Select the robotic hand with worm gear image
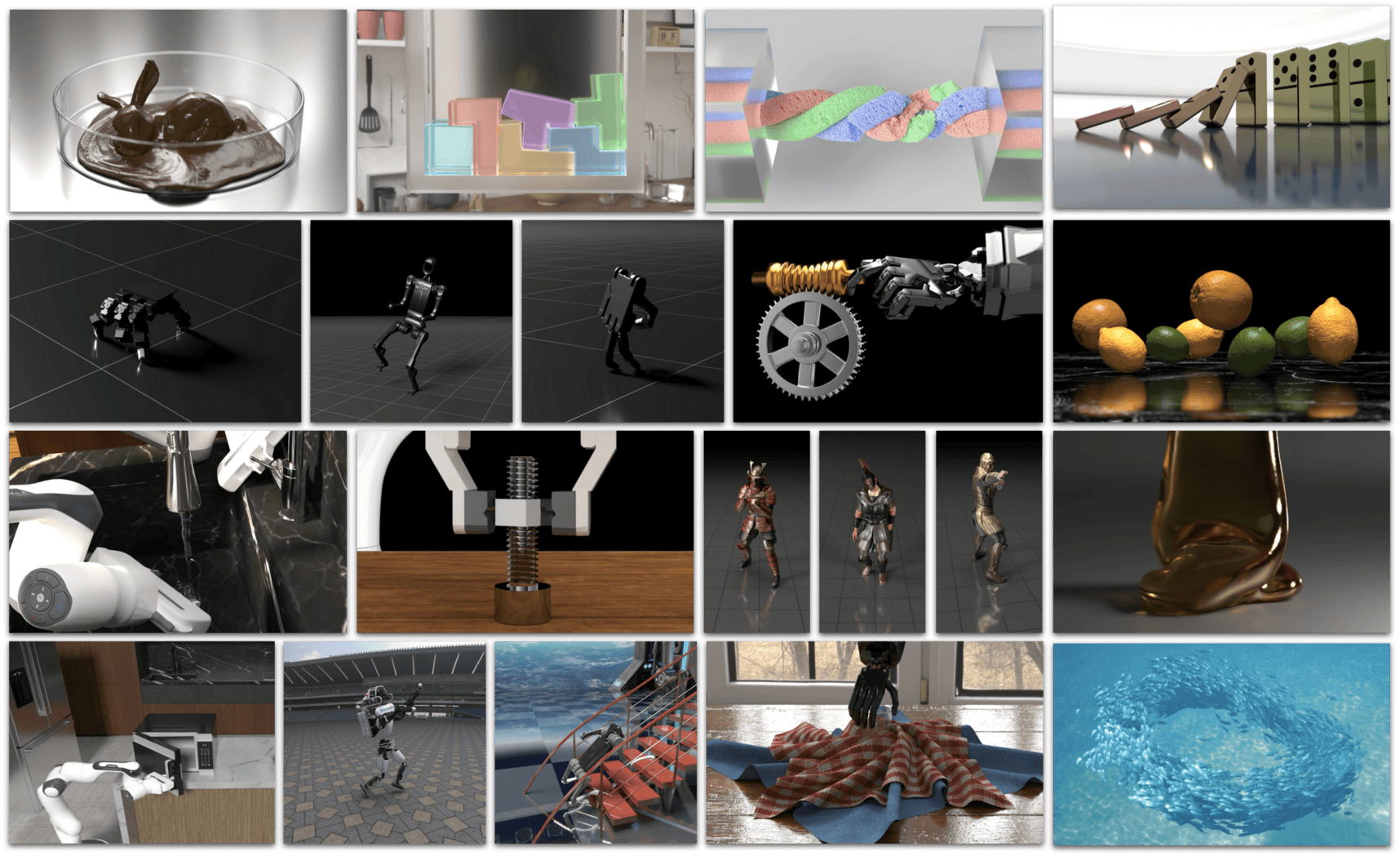1400x856 pixels. (x=888, y=321)
